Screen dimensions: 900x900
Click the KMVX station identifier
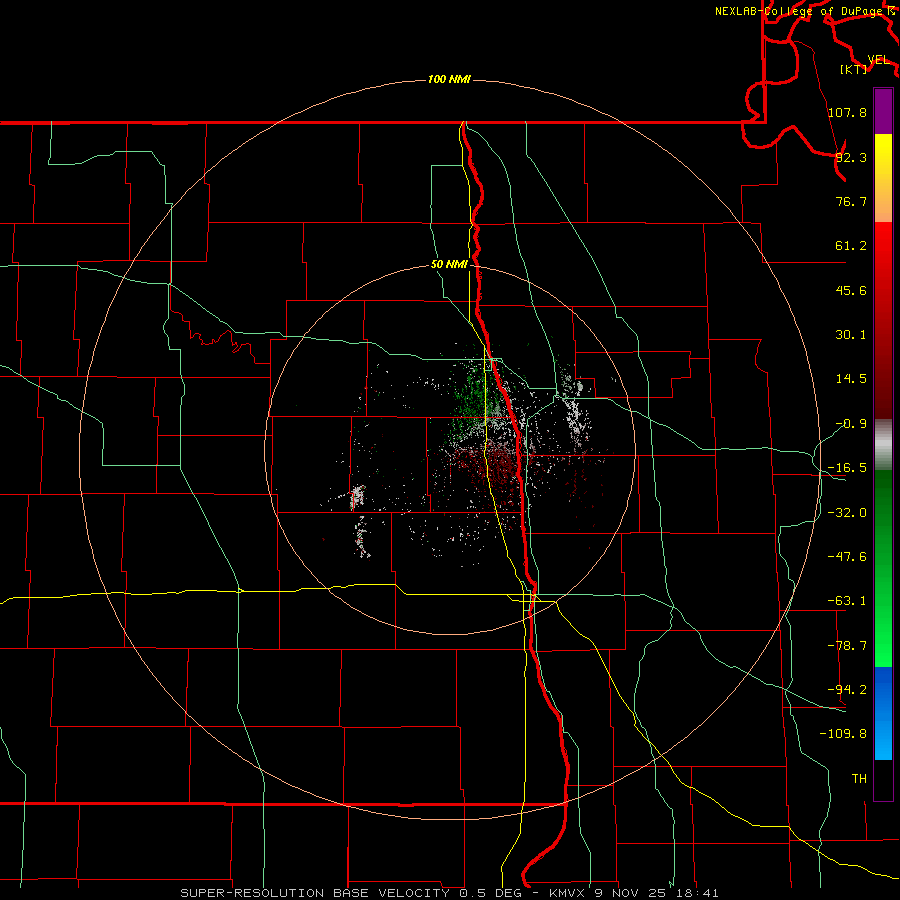coord(567,893)
